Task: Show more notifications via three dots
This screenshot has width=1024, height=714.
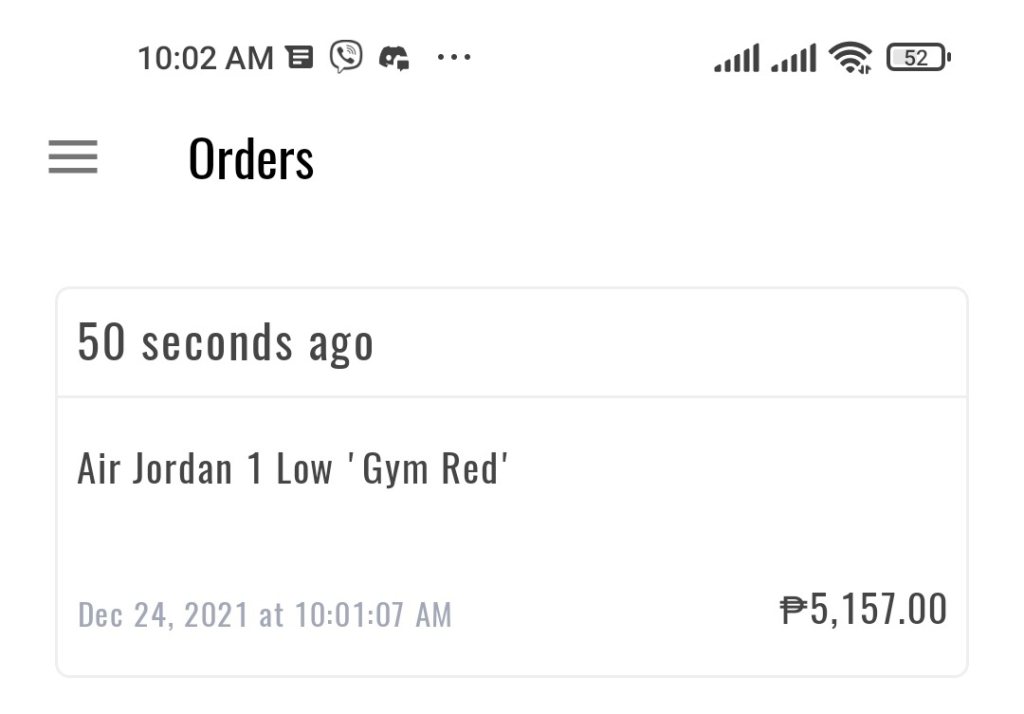Action: click(453, 58)
